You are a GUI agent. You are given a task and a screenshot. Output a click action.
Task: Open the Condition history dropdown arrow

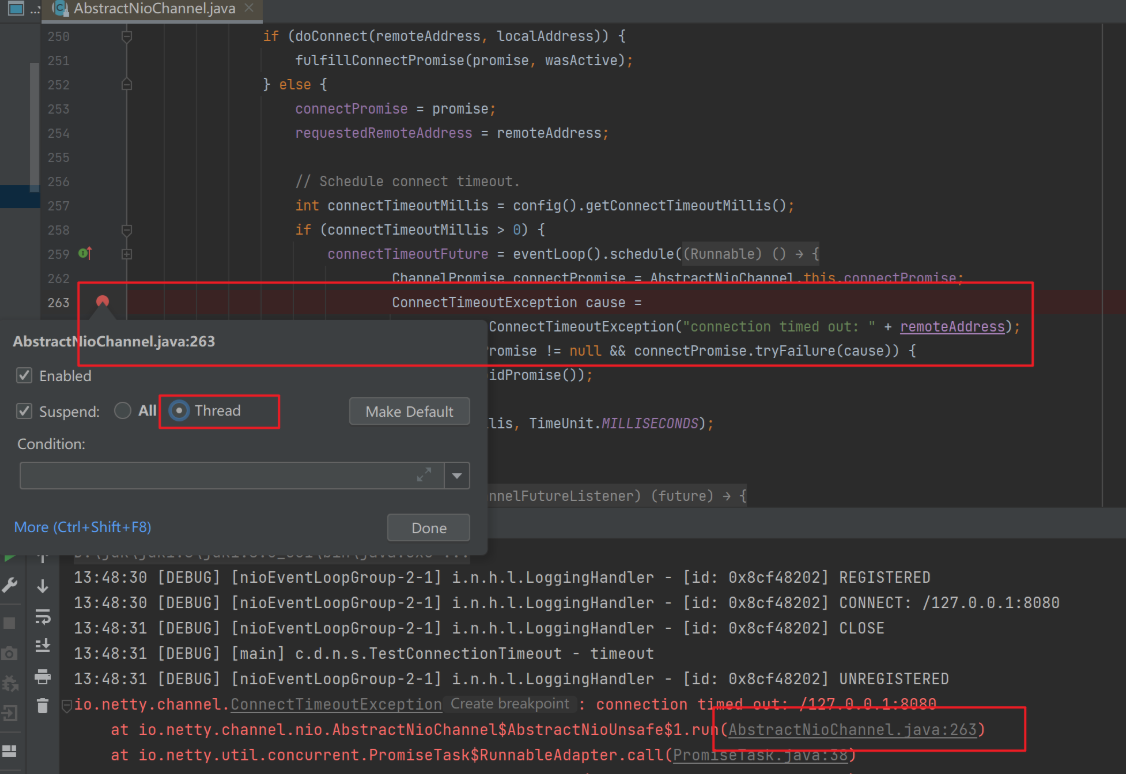(456, 476)
